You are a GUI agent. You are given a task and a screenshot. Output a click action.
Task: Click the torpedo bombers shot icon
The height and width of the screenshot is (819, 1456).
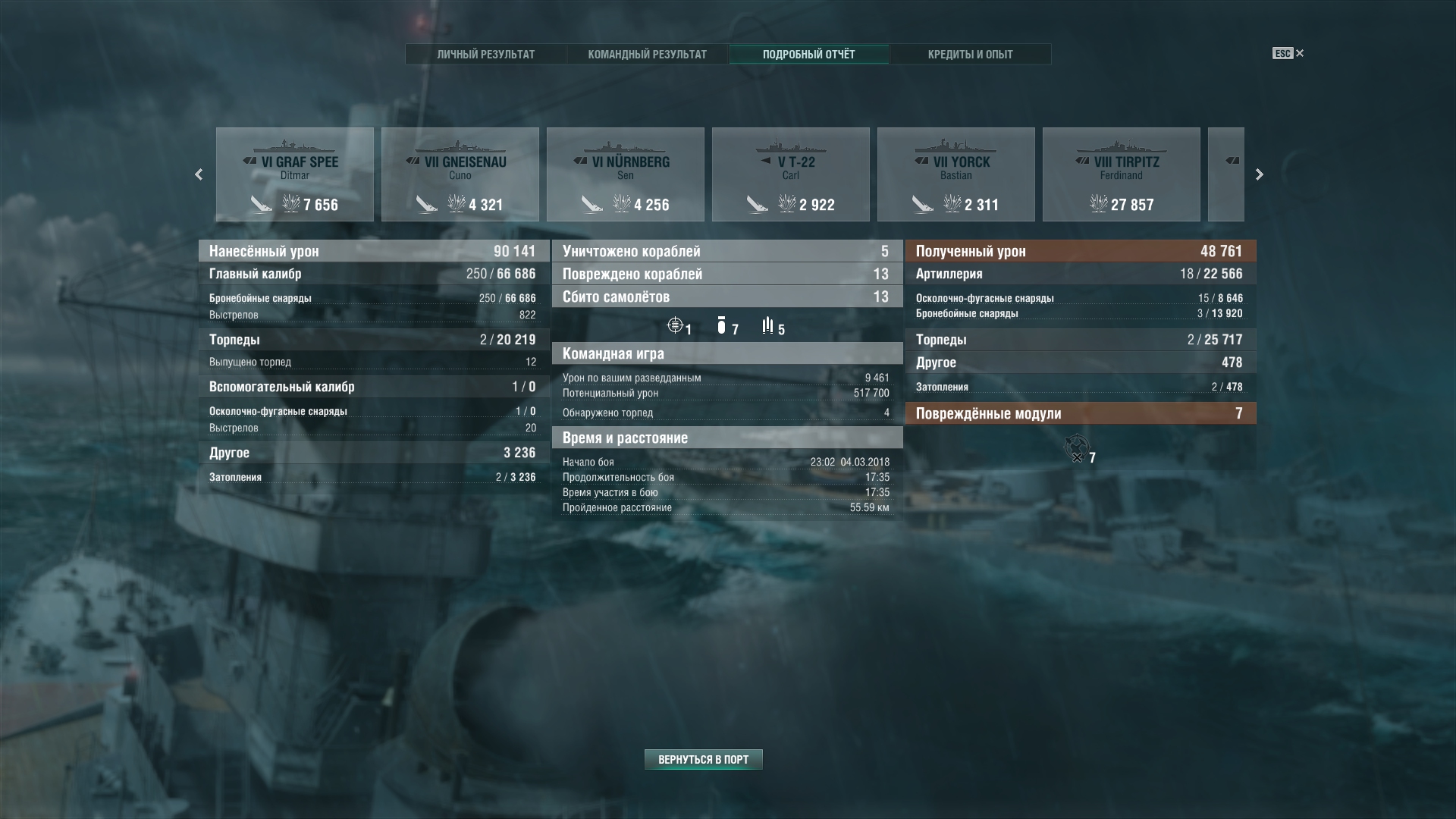pyautogui.click(x=768, y=326)
